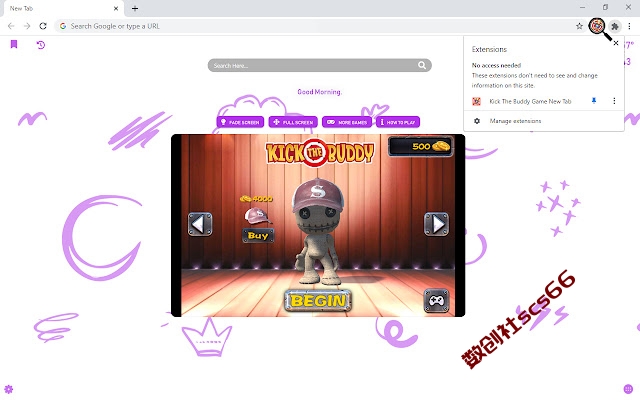Select the cap item thumbnail above Buy
This screenshot has height=400, width=640.
coord(257,216)
